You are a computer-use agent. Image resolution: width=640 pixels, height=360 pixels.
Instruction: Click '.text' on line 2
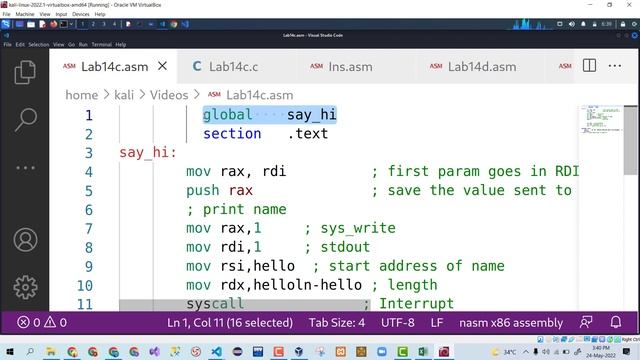coord(307,133)
